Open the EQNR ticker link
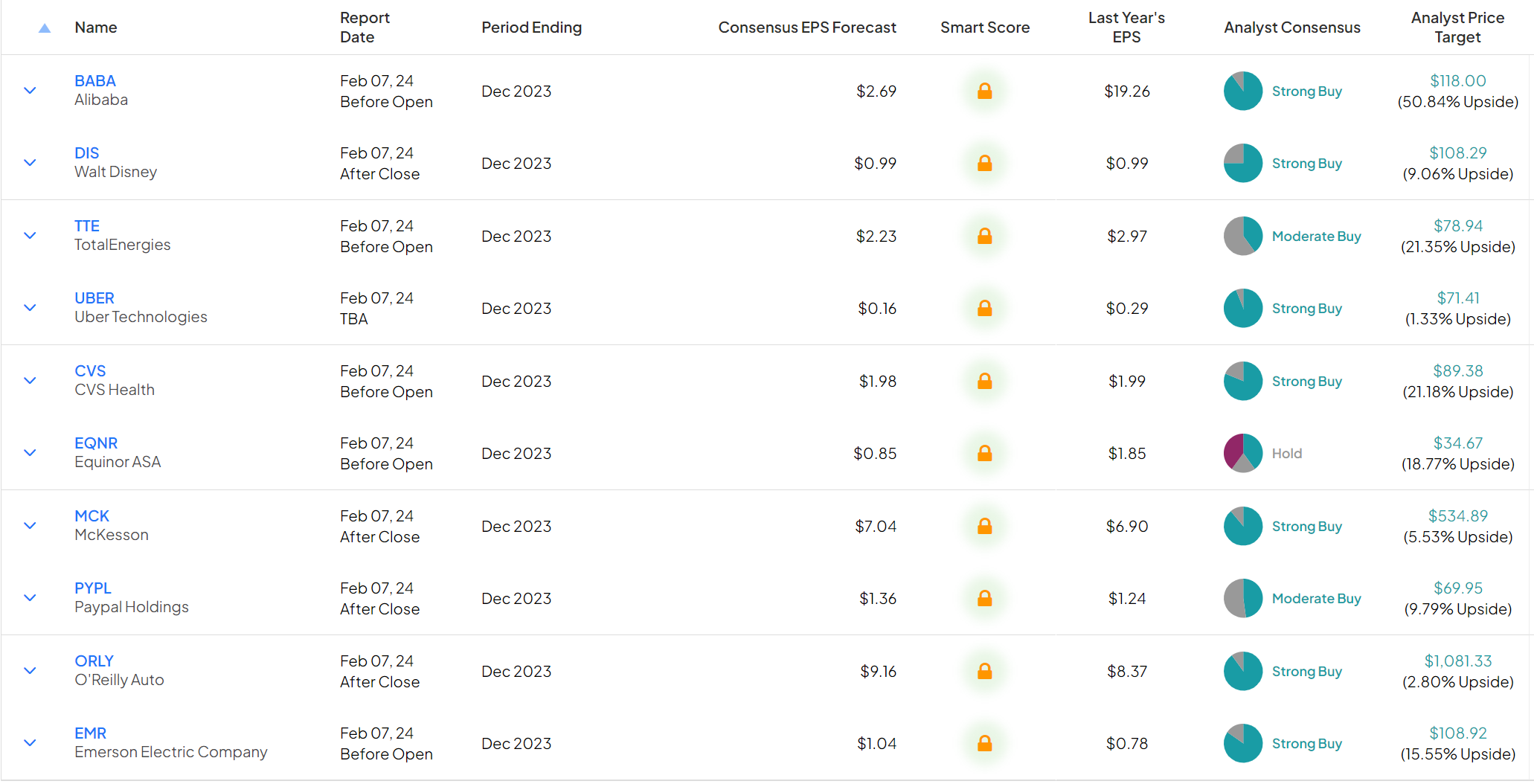The width and height of the screenshot is (1534, 784). point(96,443)
